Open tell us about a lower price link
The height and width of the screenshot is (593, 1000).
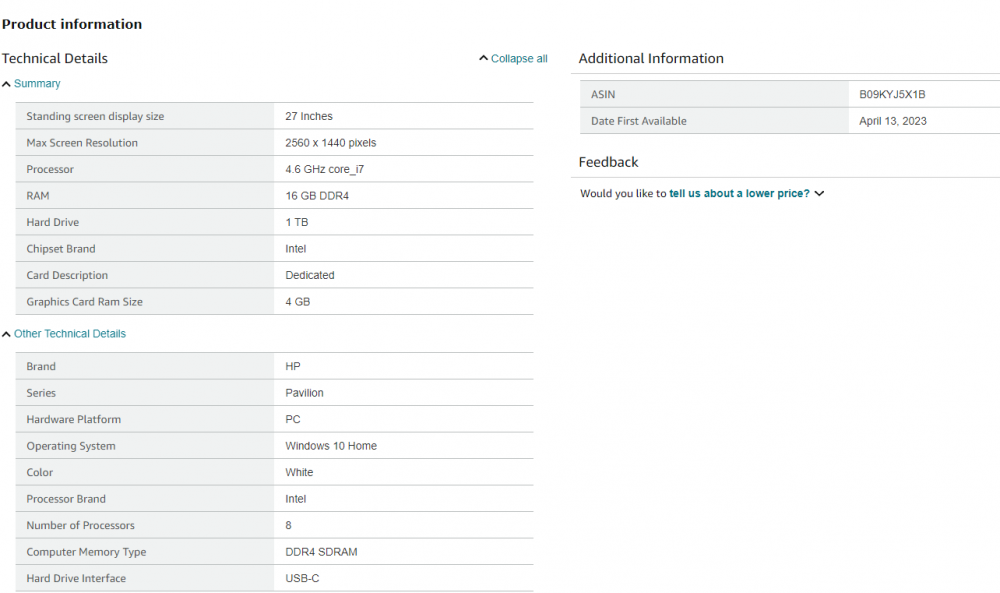[739, 193]
